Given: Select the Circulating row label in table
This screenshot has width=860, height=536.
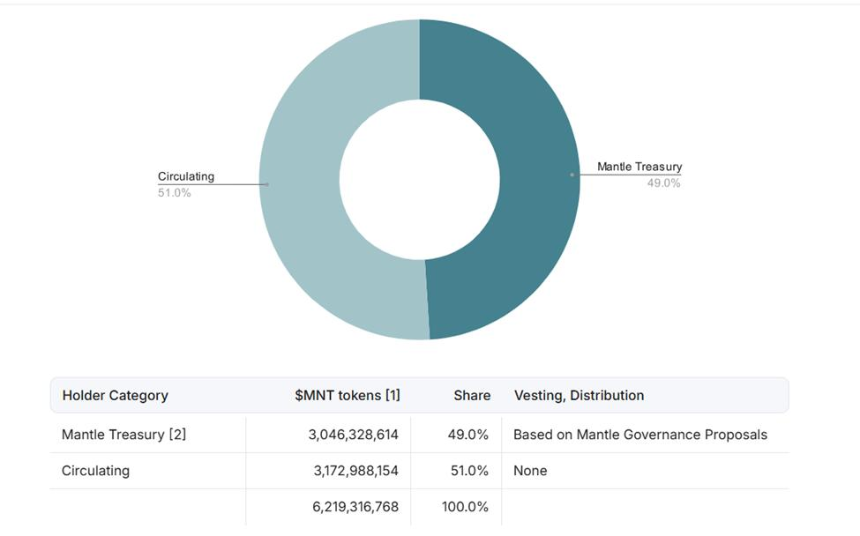Looking at the screenshot, I should point(95,471).
